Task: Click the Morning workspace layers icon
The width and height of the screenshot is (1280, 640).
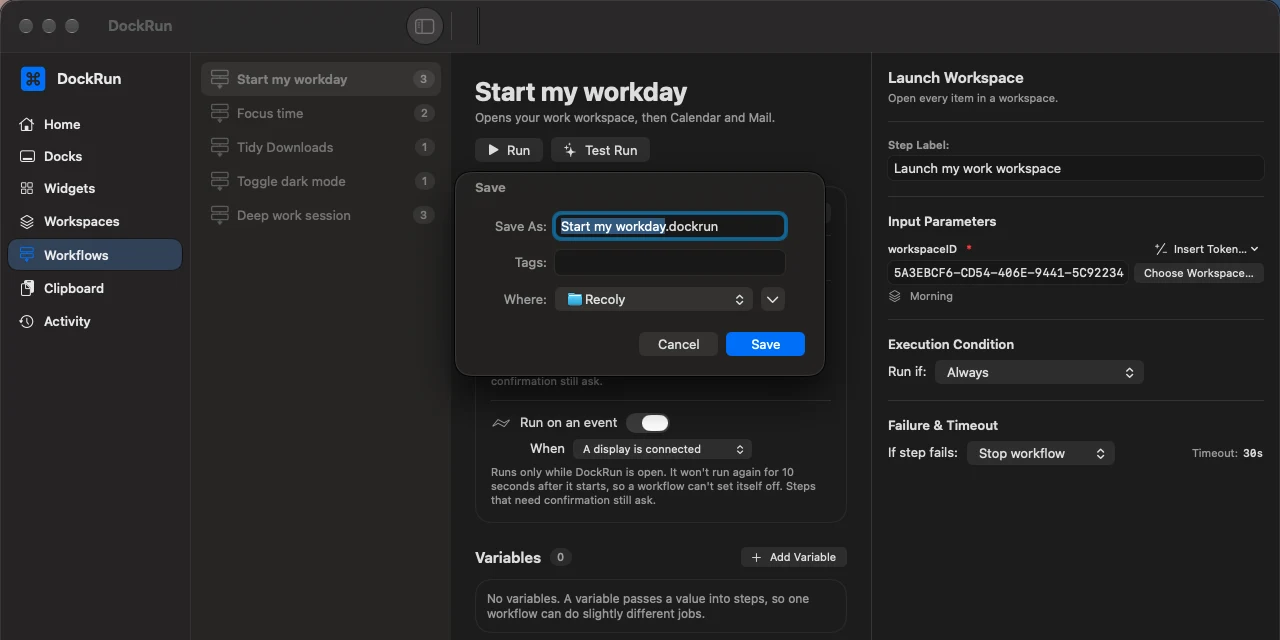Action: click(x=895, y=296)
